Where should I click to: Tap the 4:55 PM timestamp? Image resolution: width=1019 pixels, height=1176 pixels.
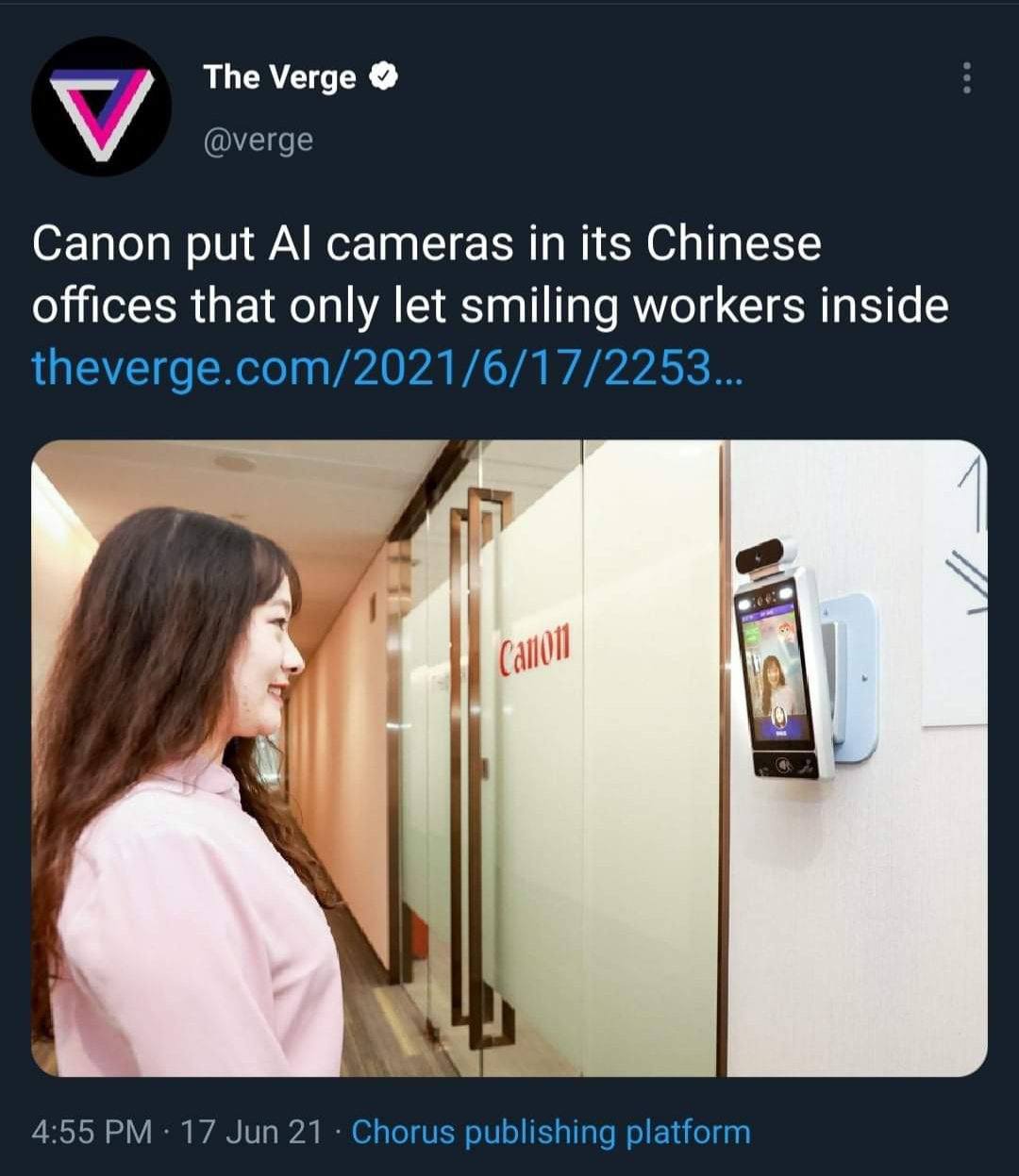[92, 1131]
